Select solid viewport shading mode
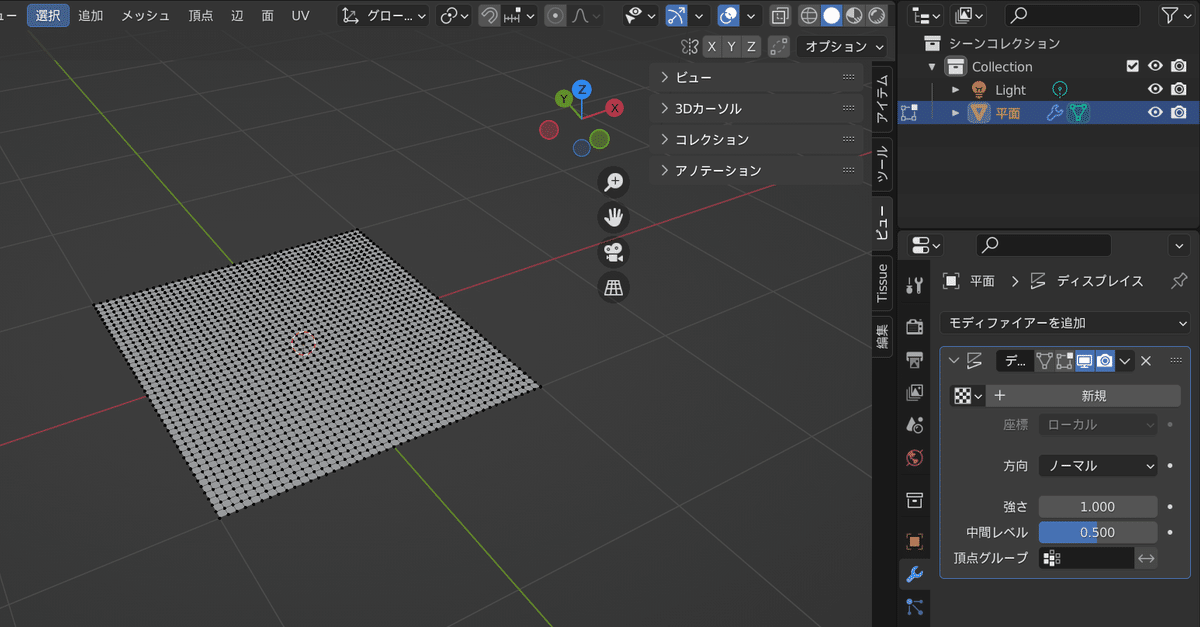The width and height of the screenshot is (1200, 627). [831, 16]
